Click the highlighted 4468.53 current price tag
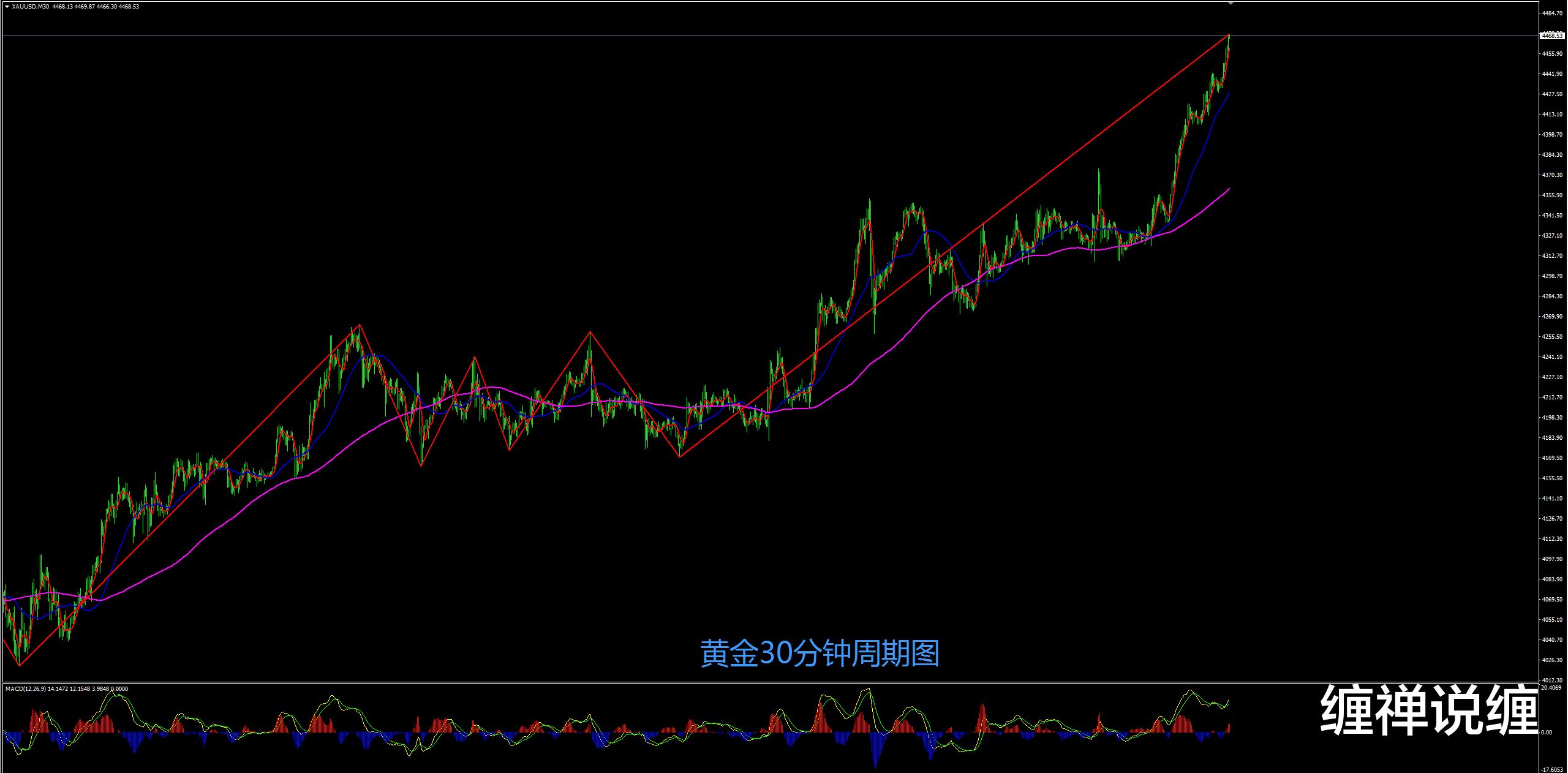Screen dimensions: 1568x773 pos(1551,36)
